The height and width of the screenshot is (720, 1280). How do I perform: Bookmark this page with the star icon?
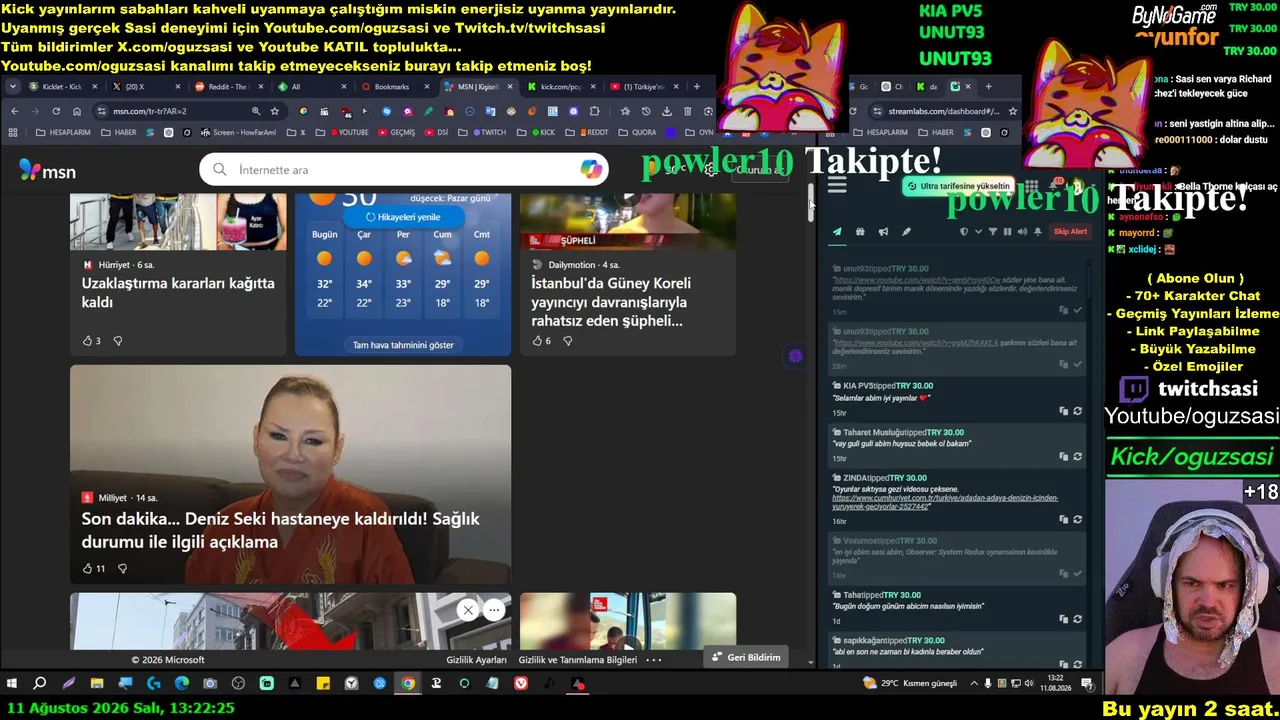pyautogui.click(x=275, y=111)
